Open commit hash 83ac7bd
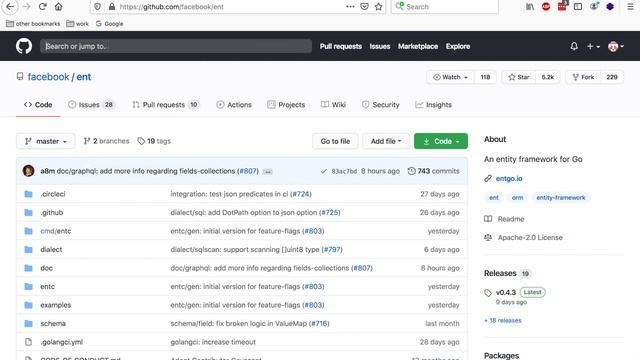 [x=344, y=171]
